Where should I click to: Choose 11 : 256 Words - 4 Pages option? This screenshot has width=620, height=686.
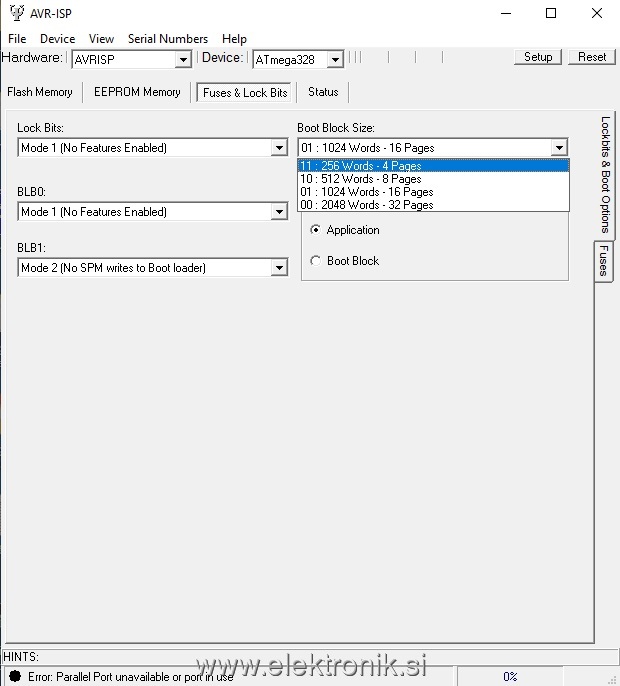433,166
